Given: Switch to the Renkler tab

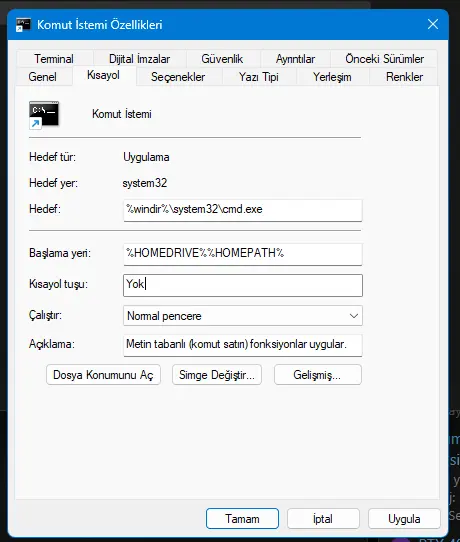Looking at the screenshot, I should coord(404,76).
